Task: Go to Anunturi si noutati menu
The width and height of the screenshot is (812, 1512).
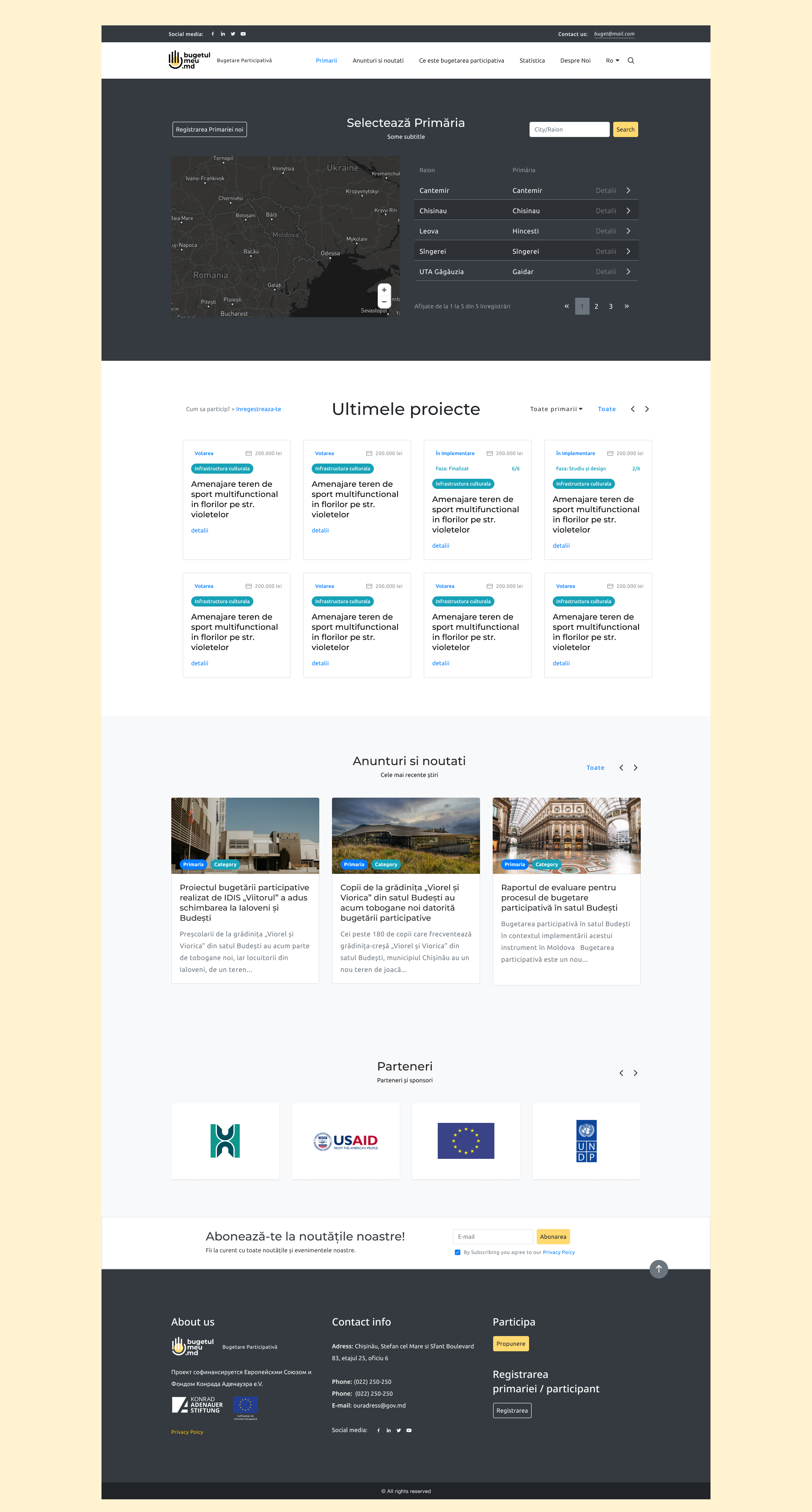Action: [378, 60]
